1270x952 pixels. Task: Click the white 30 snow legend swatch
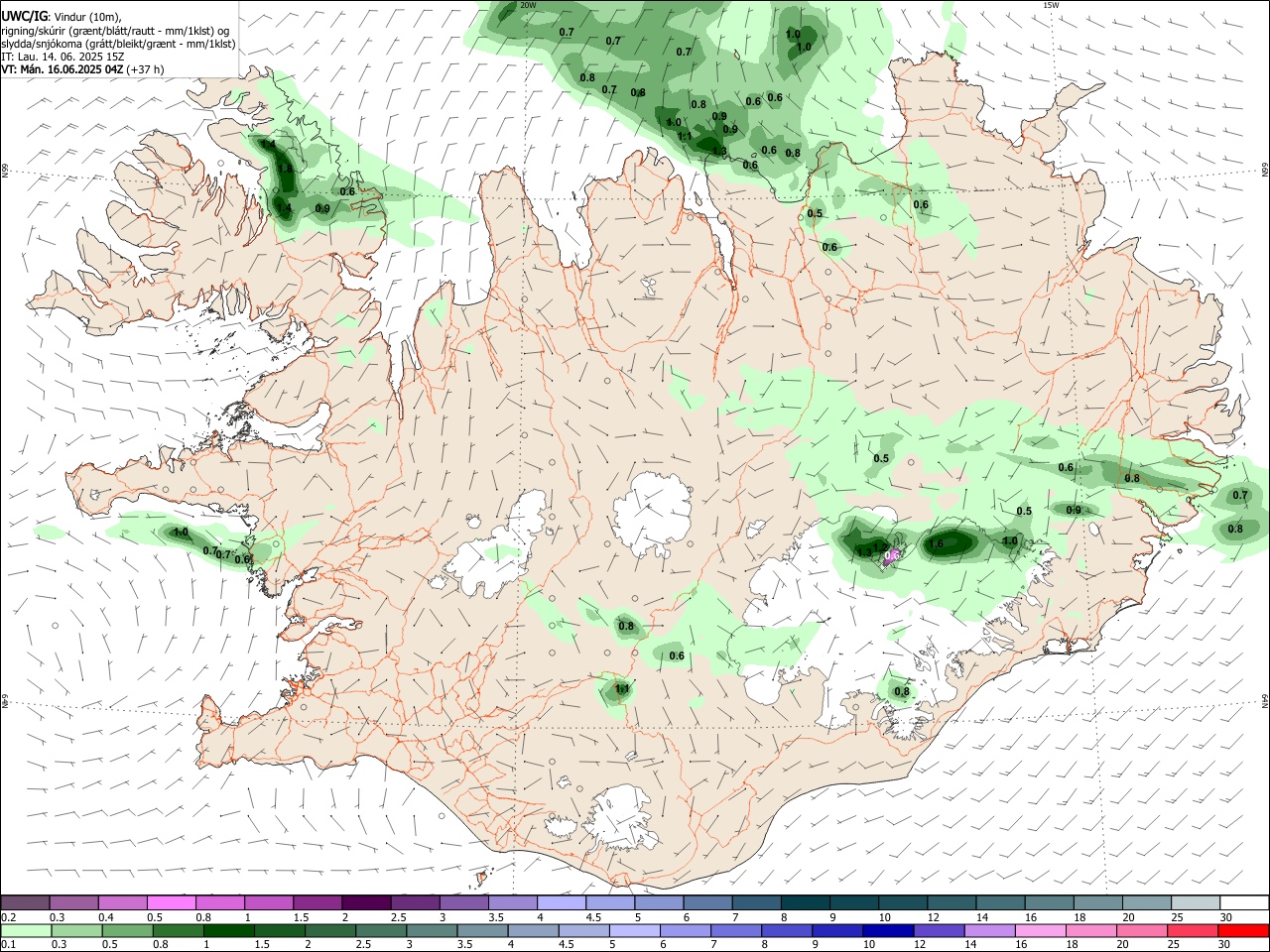click(x=1244, y=902)
